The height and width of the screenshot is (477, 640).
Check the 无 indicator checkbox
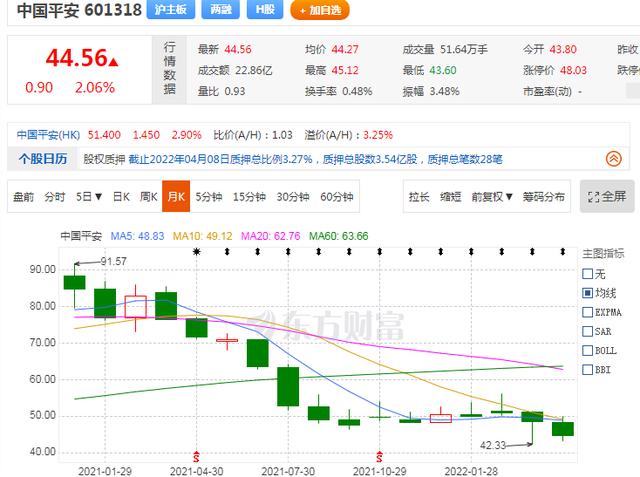tap(587, 273)
